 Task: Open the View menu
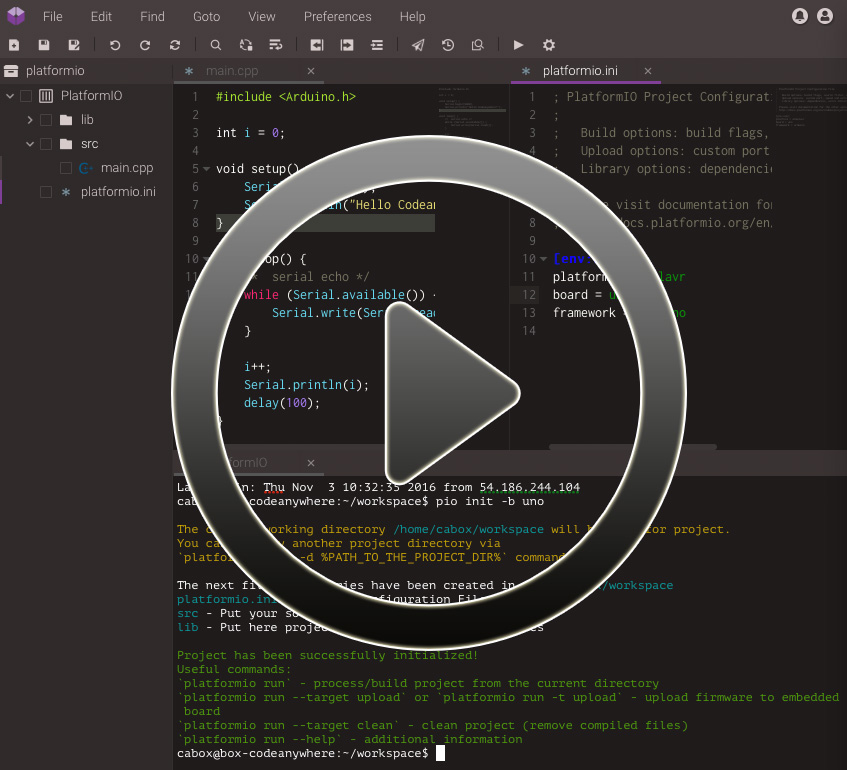pos(261,17)
